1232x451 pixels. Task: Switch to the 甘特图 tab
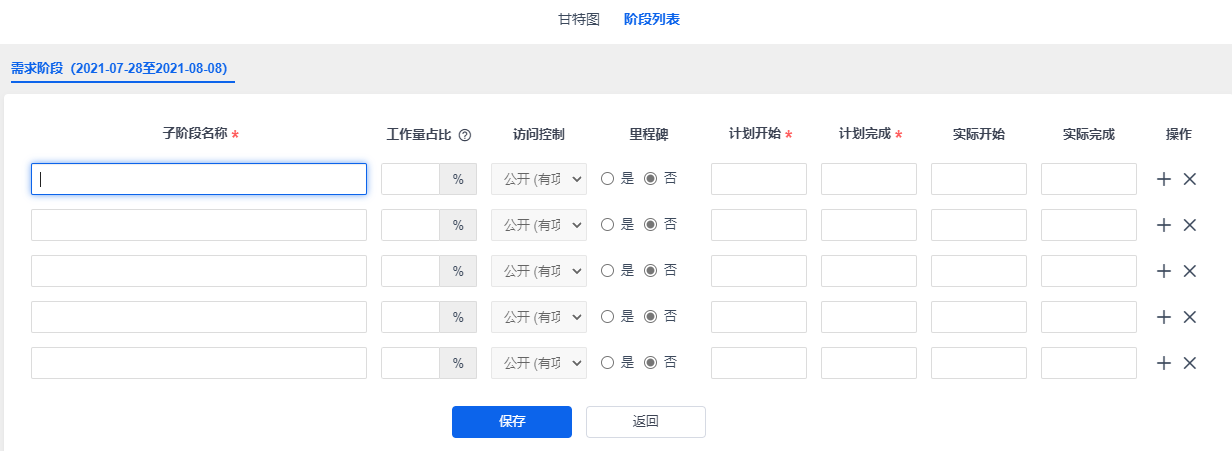pos(579,19)
